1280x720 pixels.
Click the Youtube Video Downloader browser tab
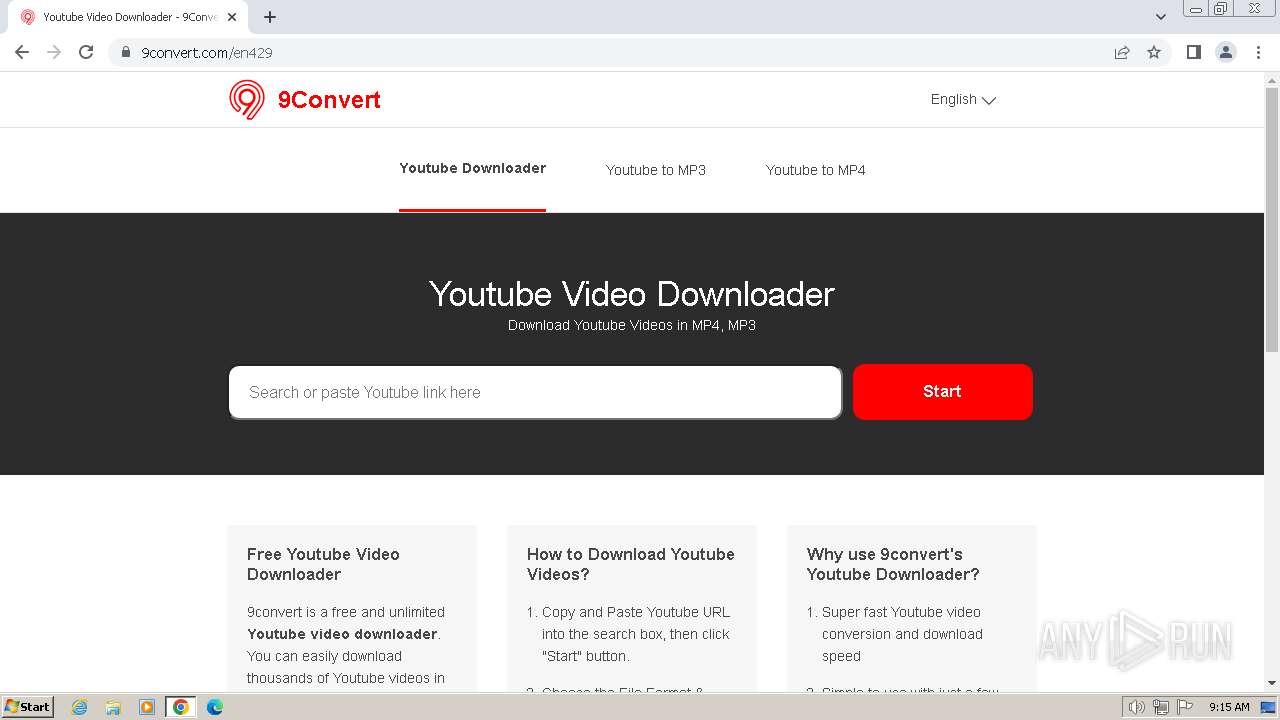coord(128,17)
